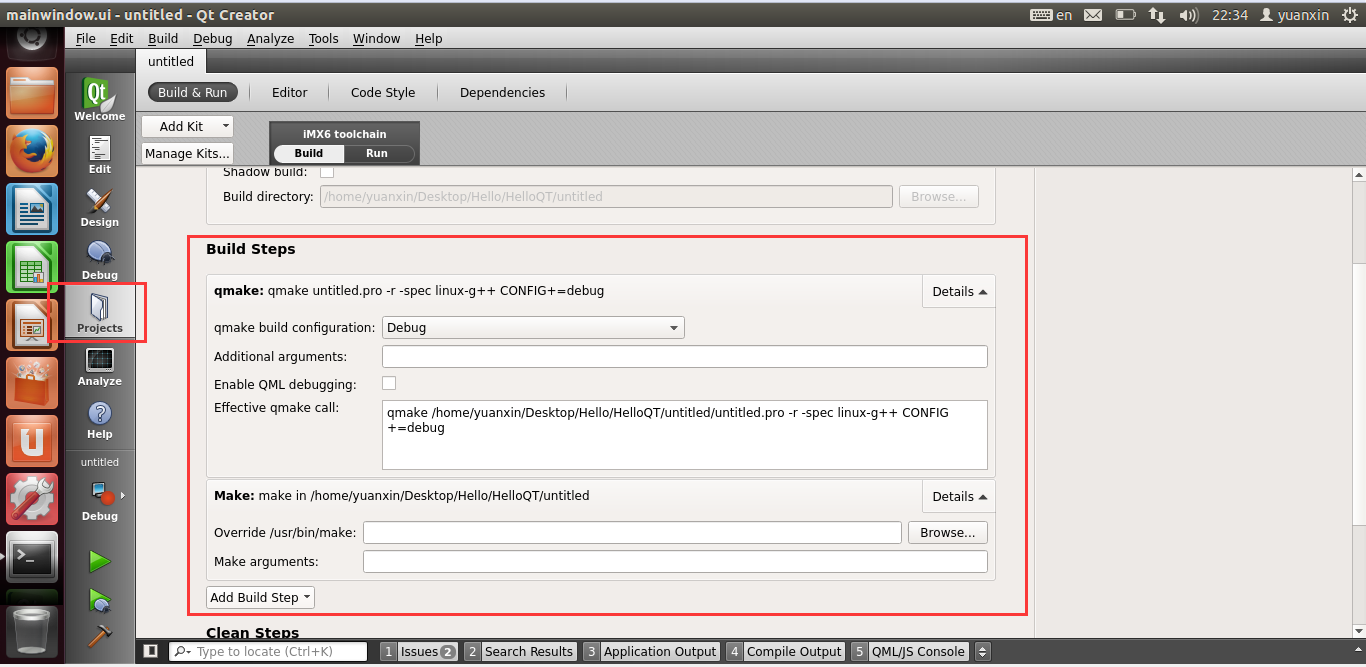Click the Start Debugging button
This screenshot has width=1366, height=667.
click(99, 600)
